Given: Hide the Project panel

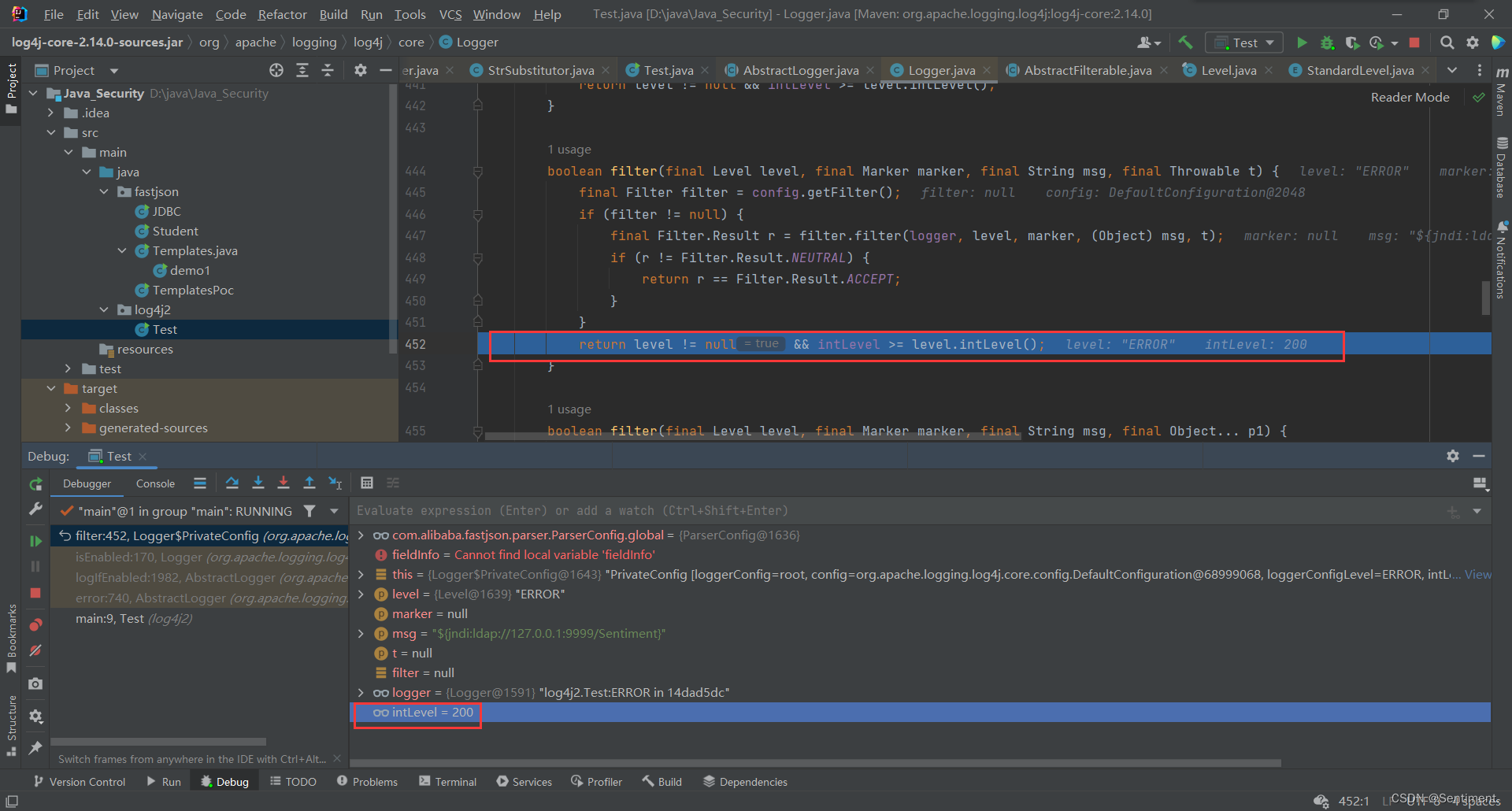Looking at the screenshot, I should coord(386,70).
